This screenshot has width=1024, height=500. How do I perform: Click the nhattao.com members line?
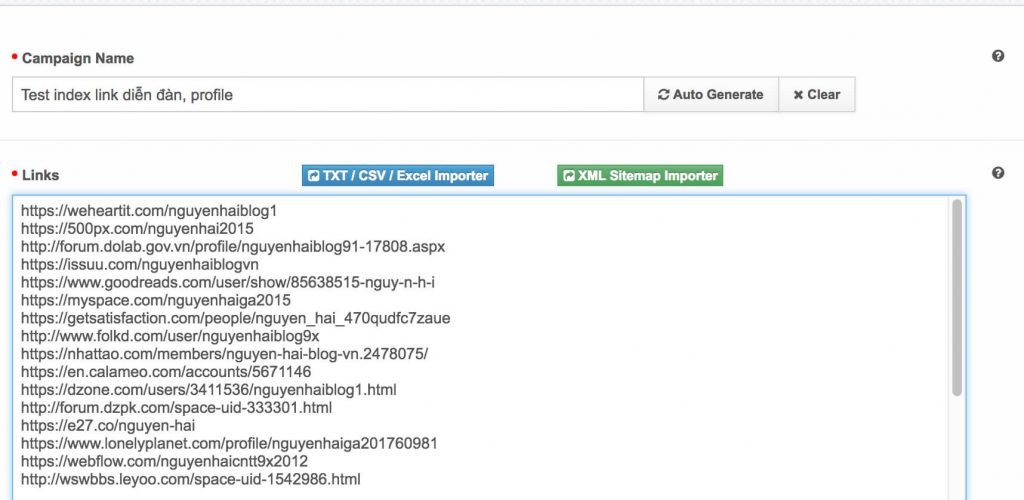[x=225, y=354]
